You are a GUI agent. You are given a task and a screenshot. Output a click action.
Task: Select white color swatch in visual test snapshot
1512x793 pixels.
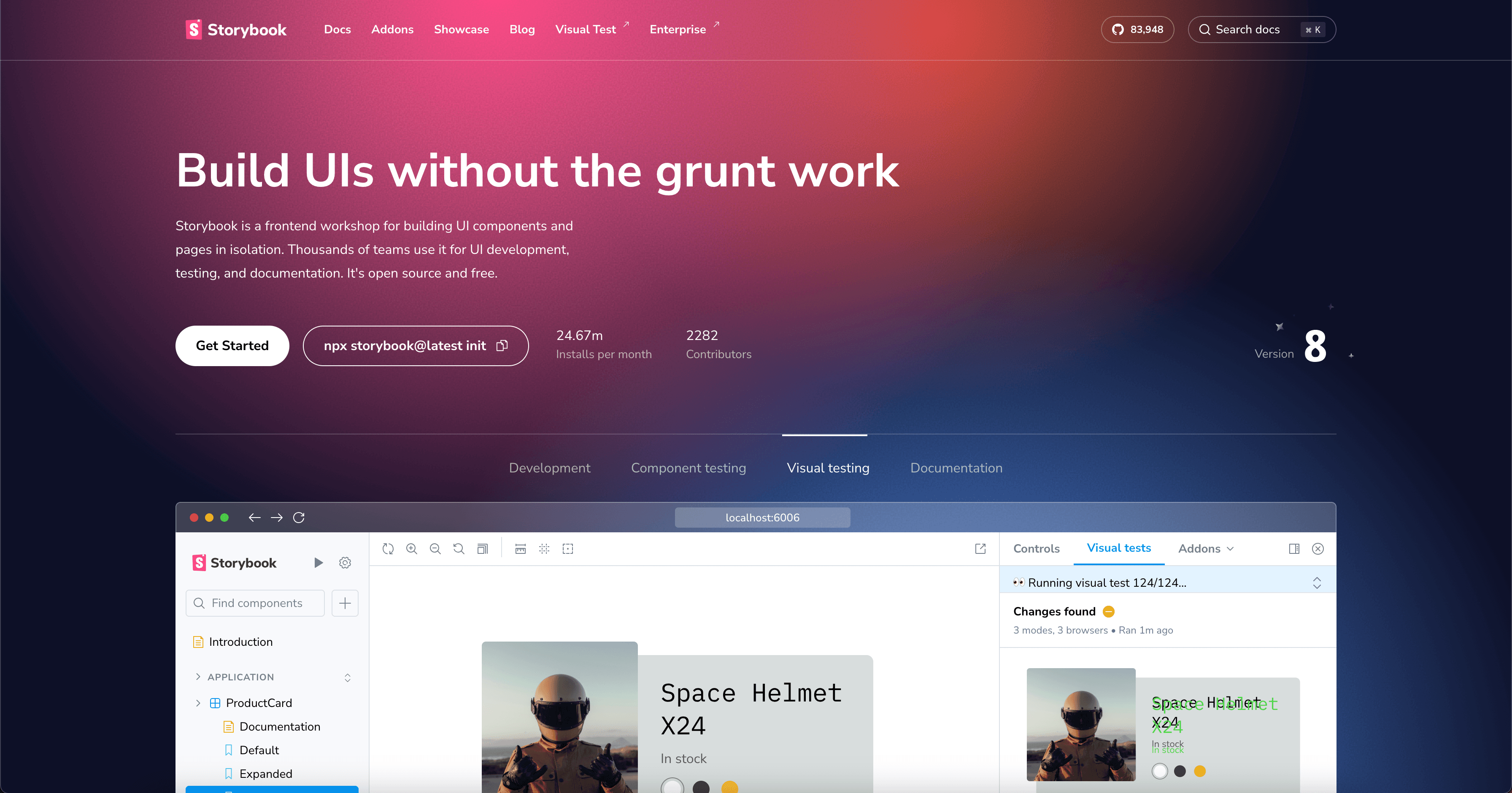pos(1160,771)
